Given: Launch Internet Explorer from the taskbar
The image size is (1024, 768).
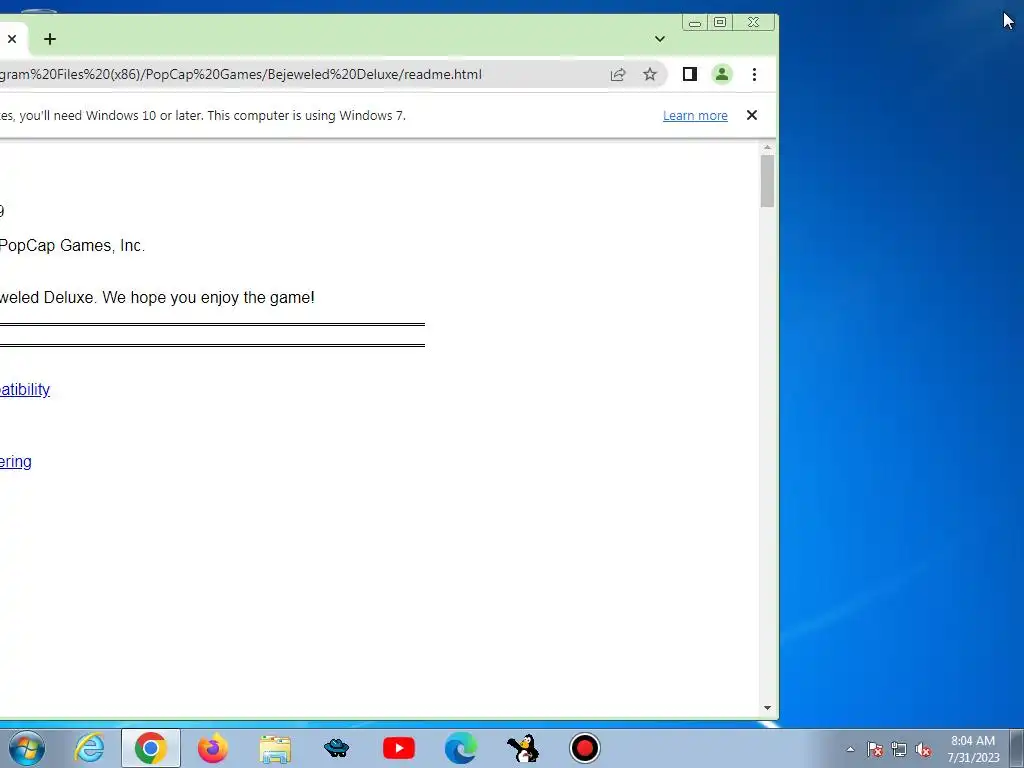Looking at the screenshot, I should [x=89, y=748].
